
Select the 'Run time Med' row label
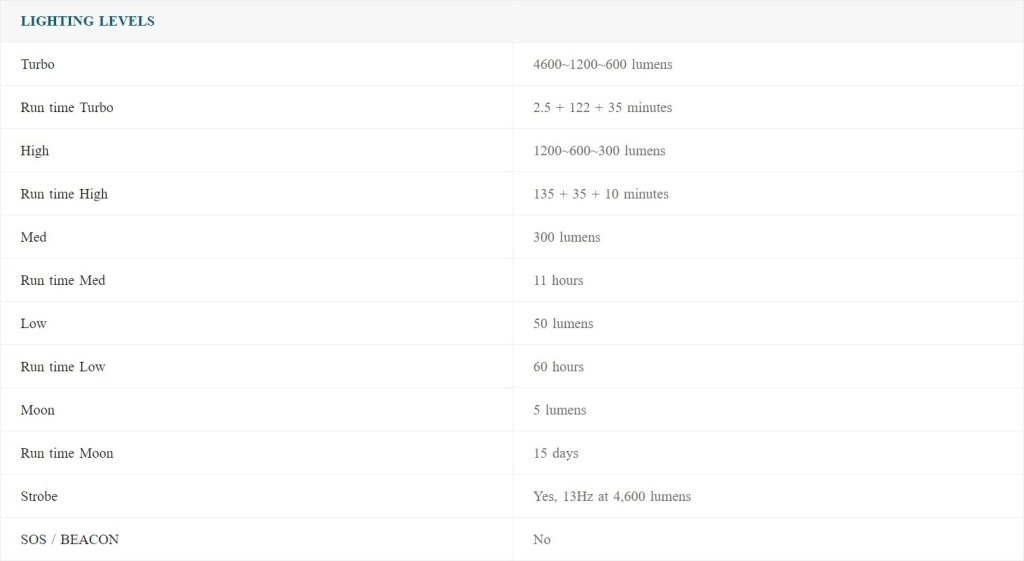[63, 280]
